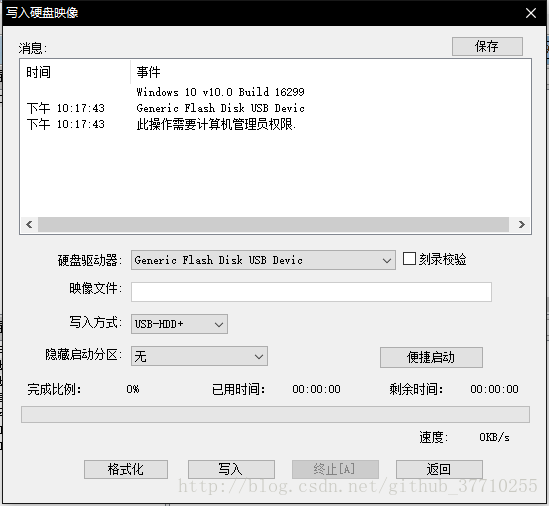Viewport: 549px width, 506px height.
Task: Select the '此操作需要计算机管理员权限' log row
Action: click(x=216, y=124)
